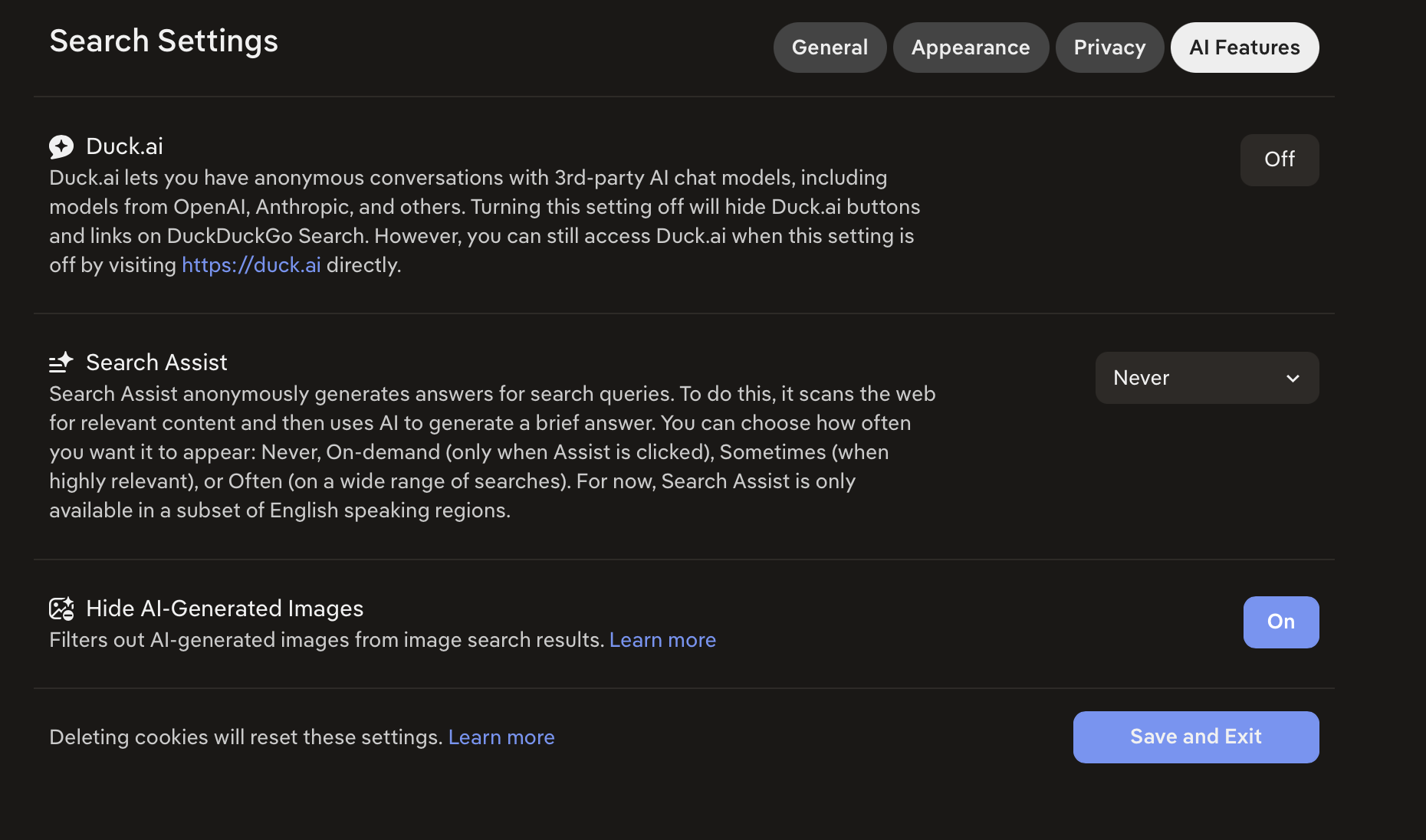The image size is (1426, 840).
Task: Open the Search Assist Never dropdown
Action: click(x=1207, y=378)
